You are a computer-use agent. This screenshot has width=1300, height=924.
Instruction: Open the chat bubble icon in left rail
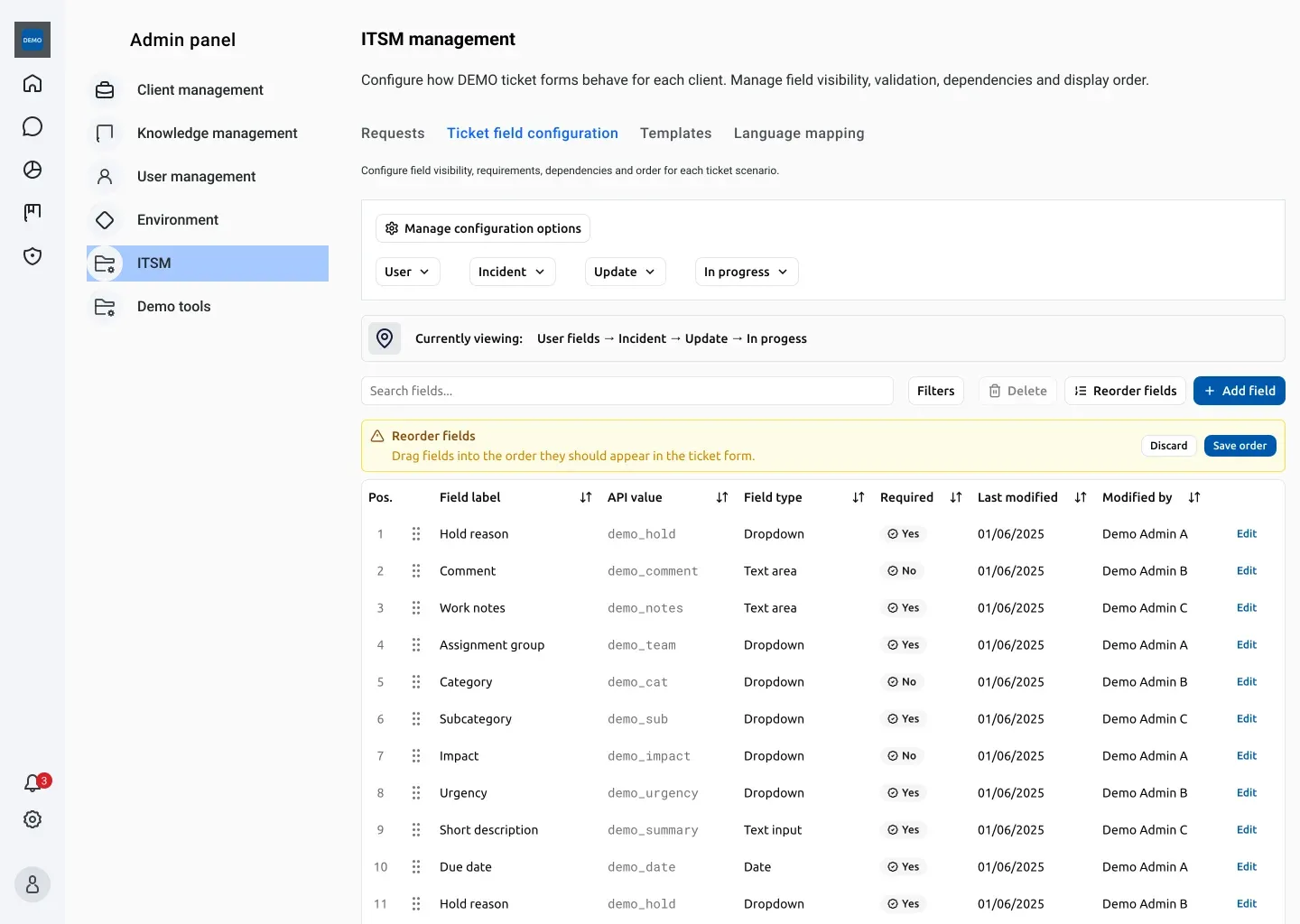[32, 126]
